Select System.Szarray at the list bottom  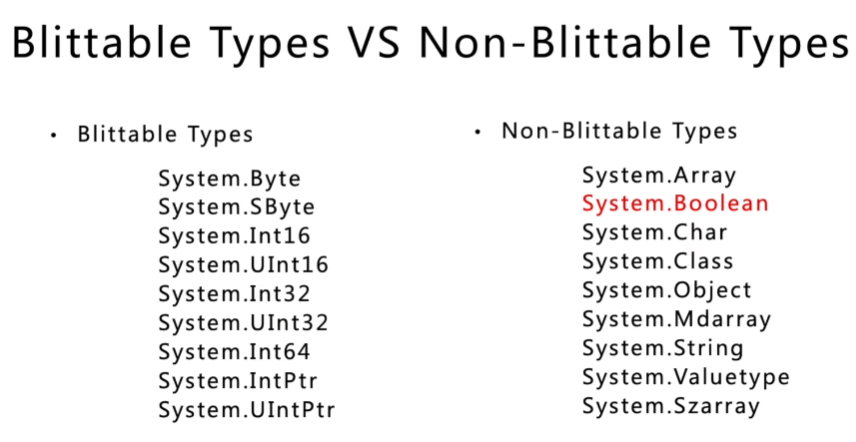pos(670,407)
